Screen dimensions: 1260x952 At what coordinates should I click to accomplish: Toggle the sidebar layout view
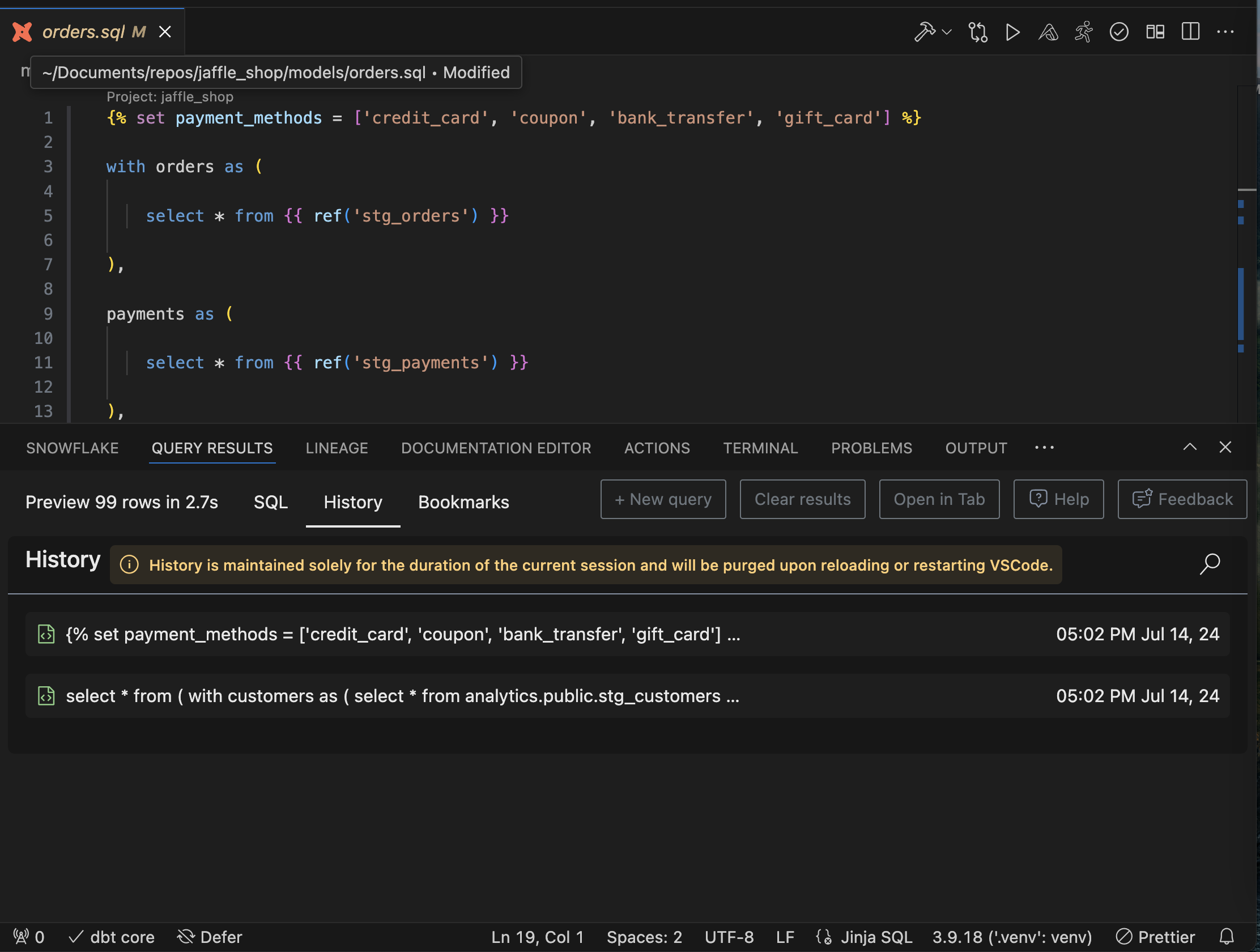[1189, 31]
